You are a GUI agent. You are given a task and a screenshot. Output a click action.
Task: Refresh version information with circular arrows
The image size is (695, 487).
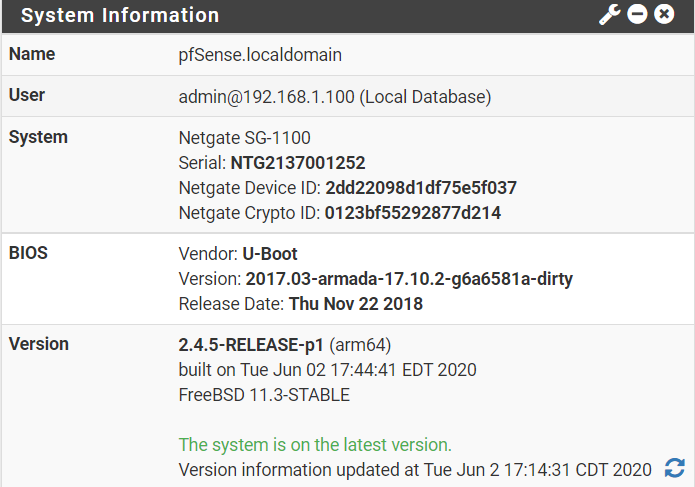click(675, 468)
